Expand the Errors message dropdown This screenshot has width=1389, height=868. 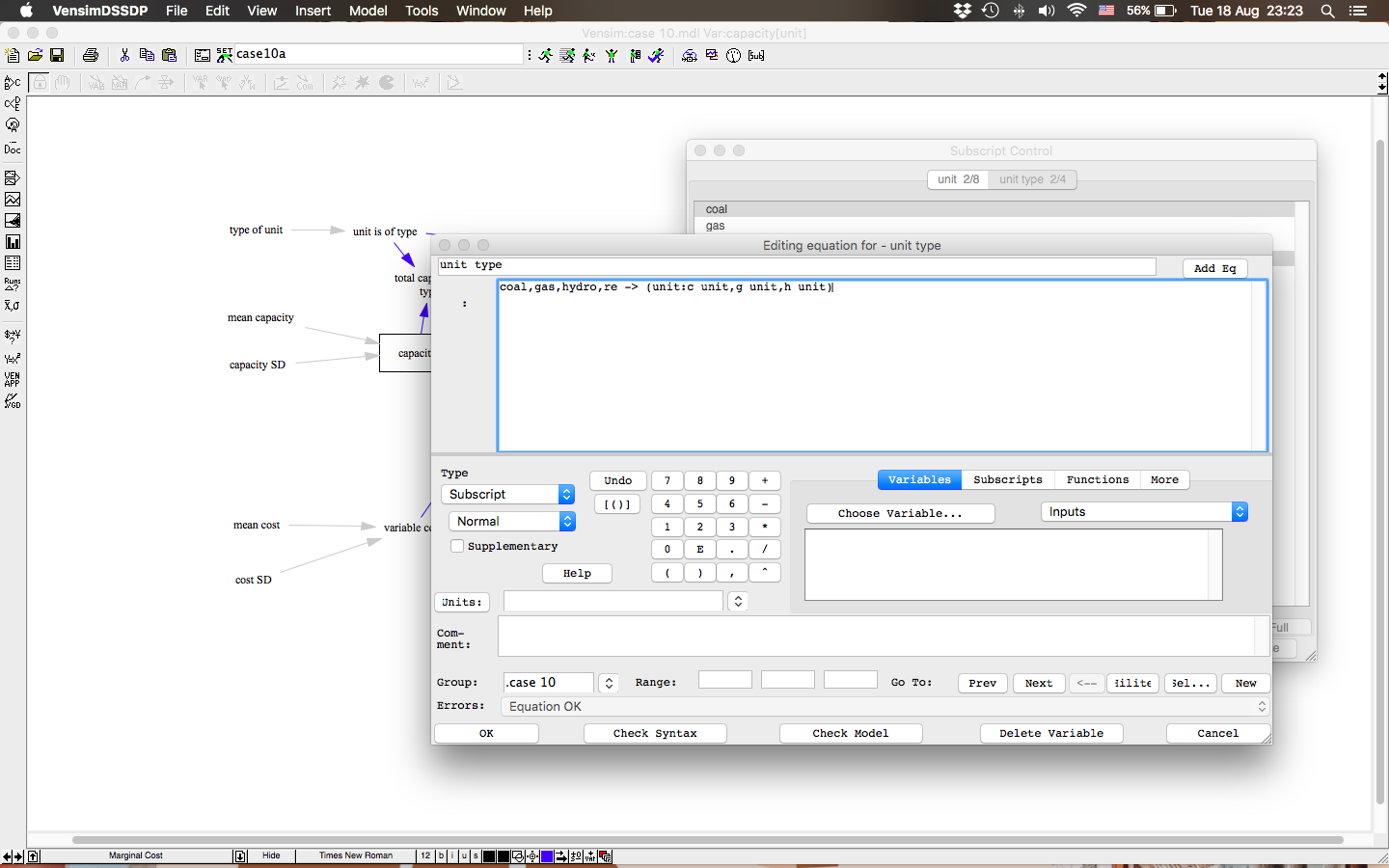pos(885,706)
